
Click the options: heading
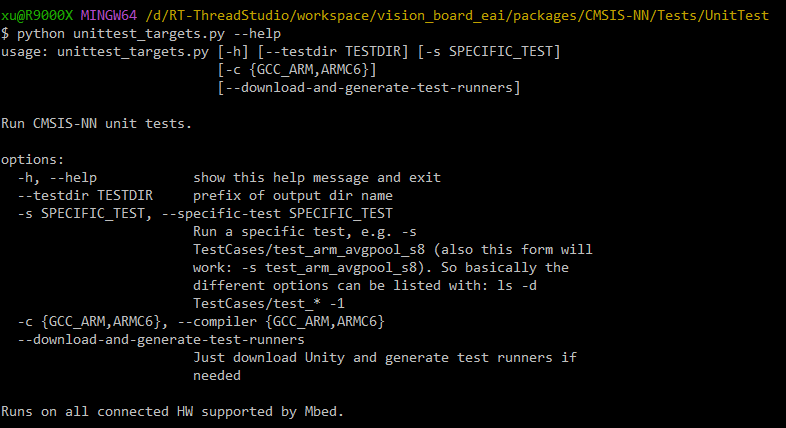(33, 160)
